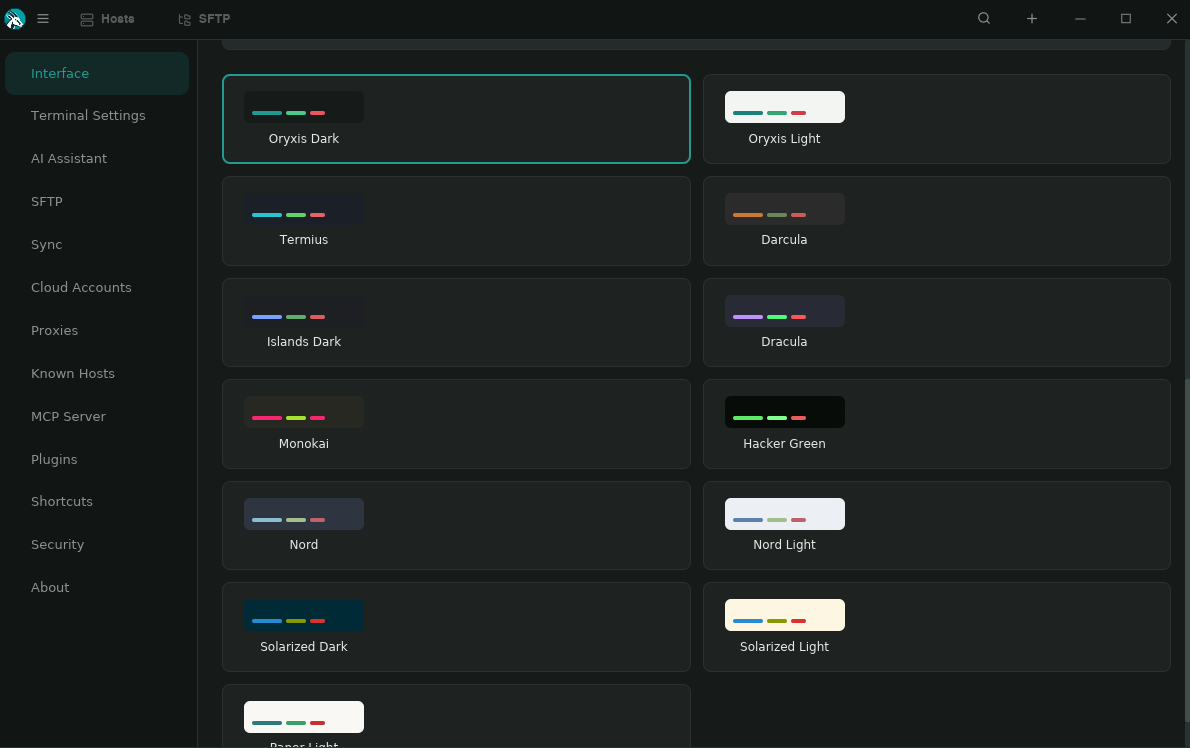Open Shortcuts settings

click(x=97, y=501)
